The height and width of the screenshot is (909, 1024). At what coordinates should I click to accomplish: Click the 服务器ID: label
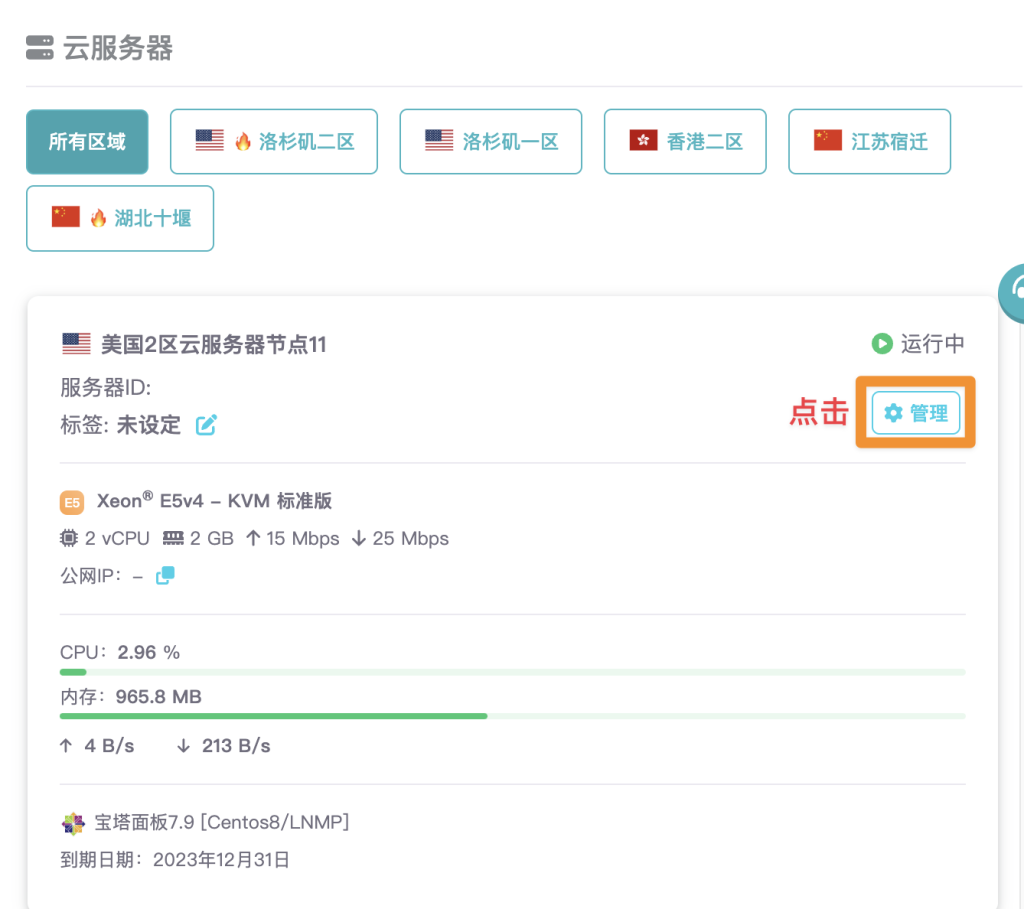pos(106,387)
